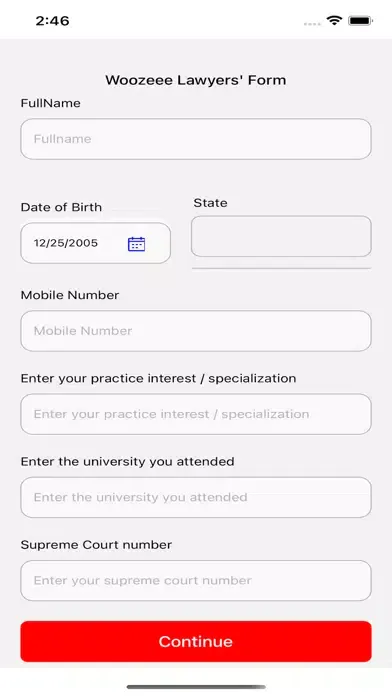Tap the FullName label
Viewport: 392px width, 696px height.
[51, 103]
